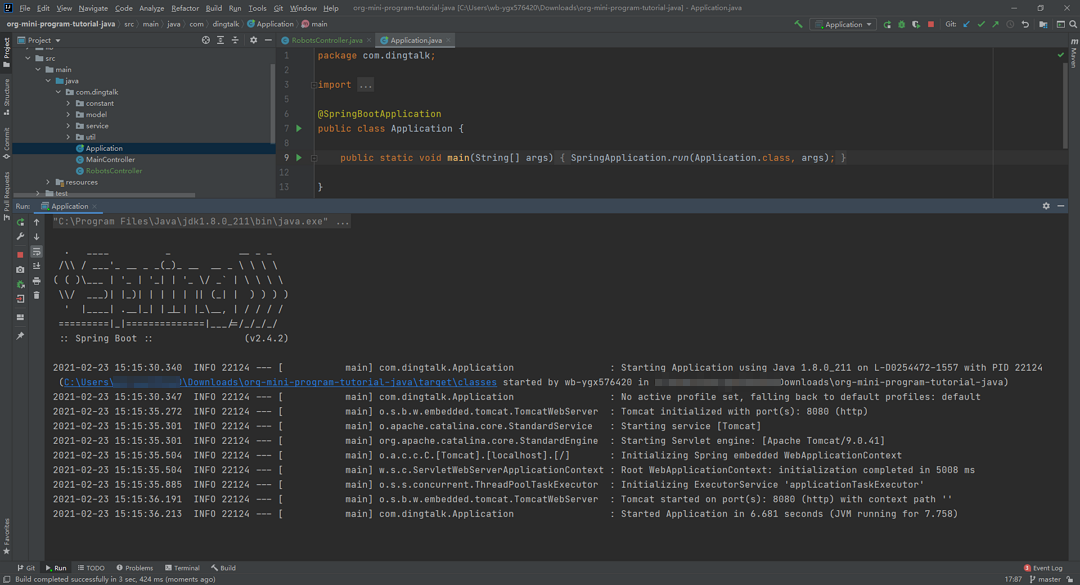Rerun Application in the Run panel
The image size is (1080, 585).
20,222
